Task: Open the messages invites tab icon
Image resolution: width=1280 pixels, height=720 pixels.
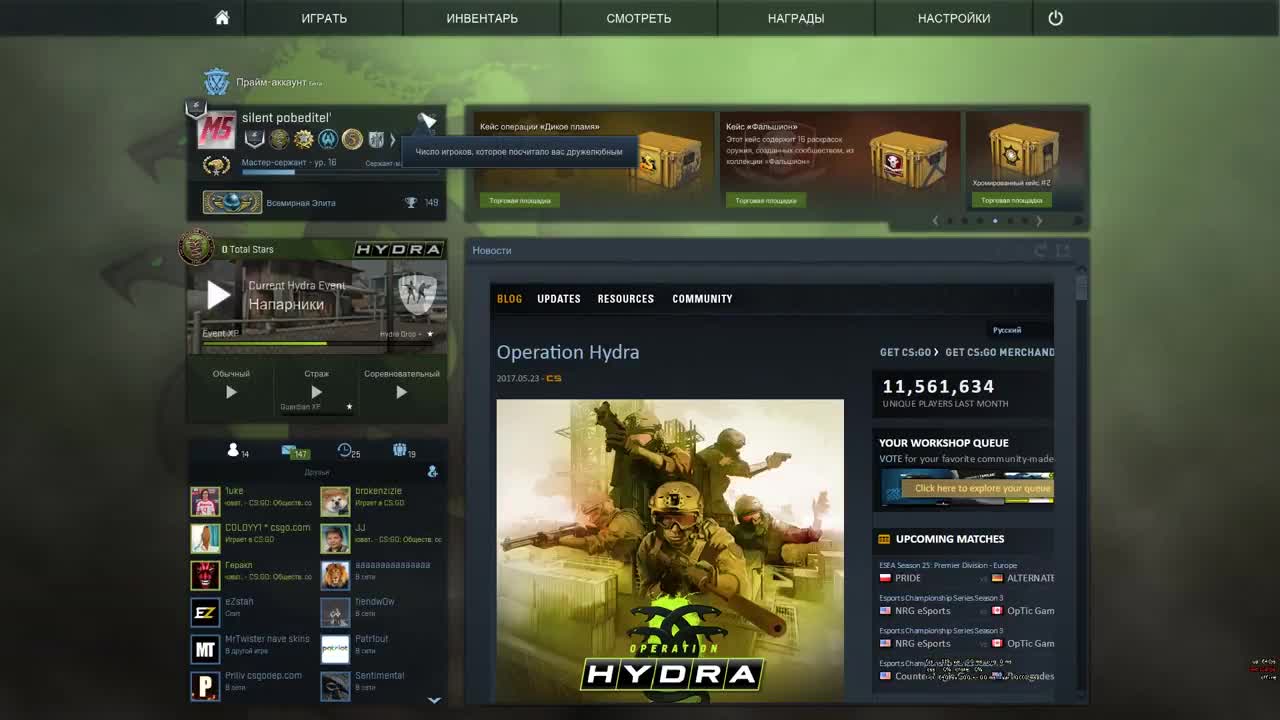Action: (290, 451)
